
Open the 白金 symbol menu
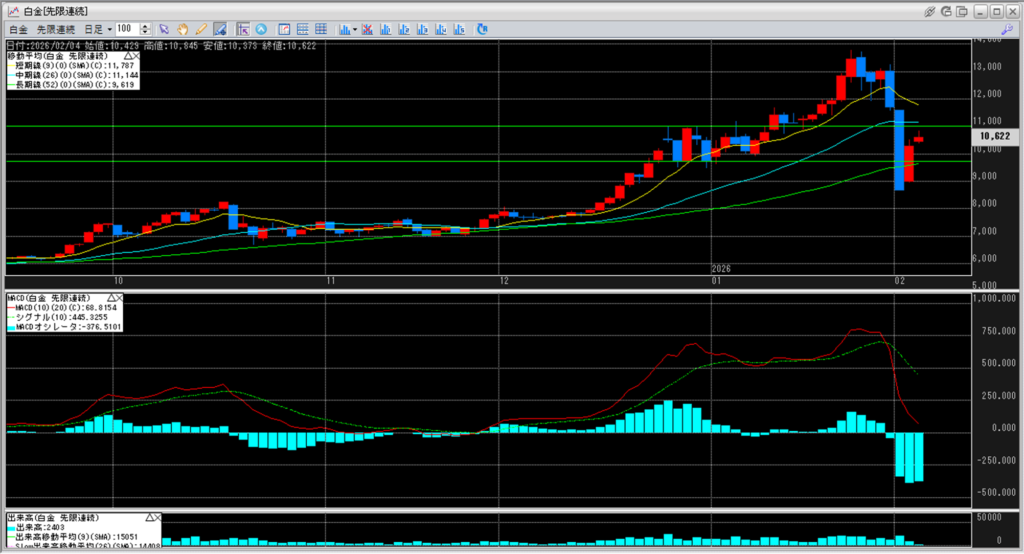click(17, 29)
